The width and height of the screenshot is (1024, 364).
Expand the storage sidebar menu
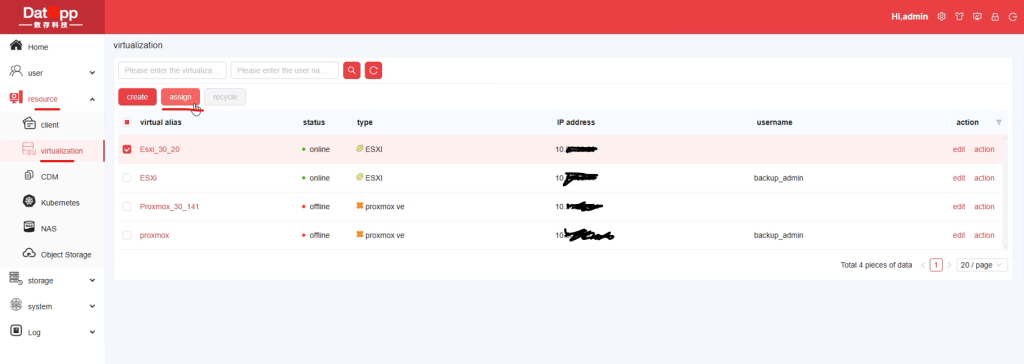click(x=52, y=280)
